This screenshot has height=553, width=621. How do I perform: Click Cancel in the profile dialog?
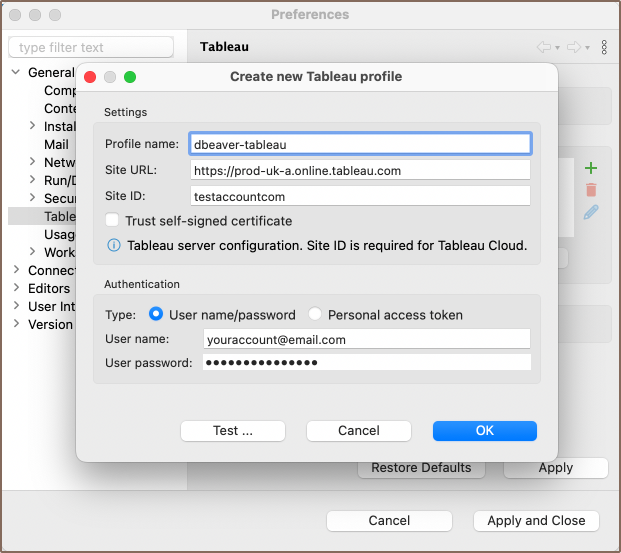tap(358, 430)
